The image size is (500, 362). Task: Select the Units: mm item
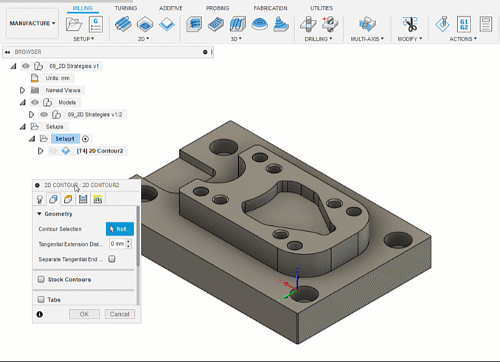click(x=58, y=78)
